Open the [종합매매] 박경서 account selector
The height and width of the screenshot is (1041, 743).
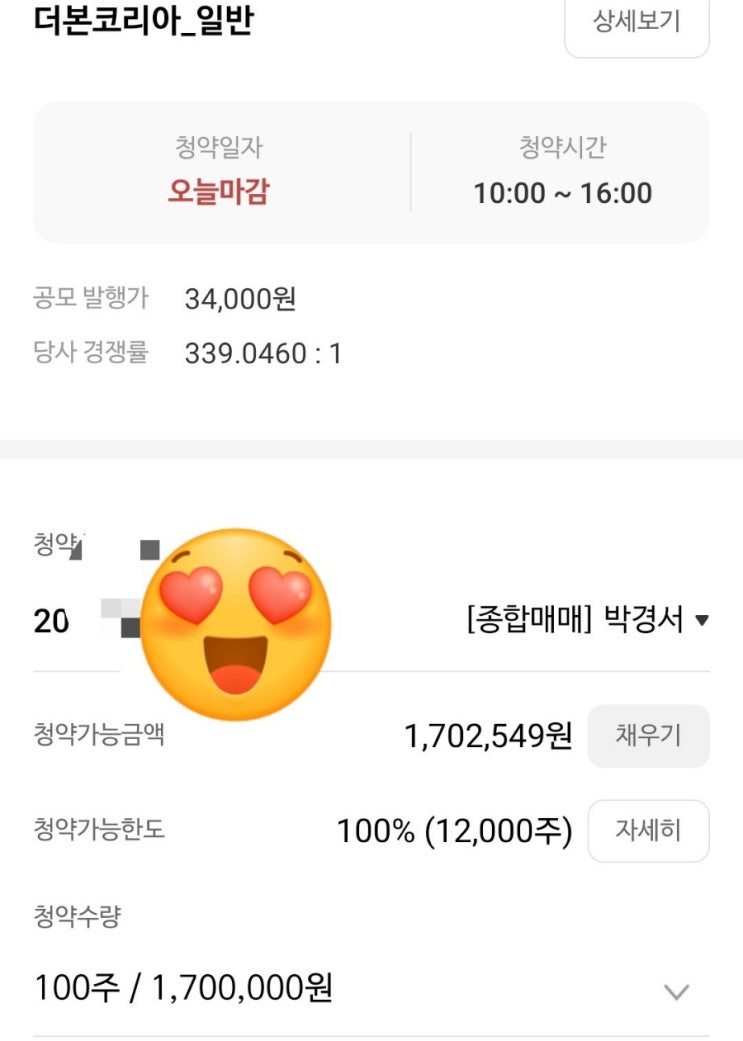[588, 620]
